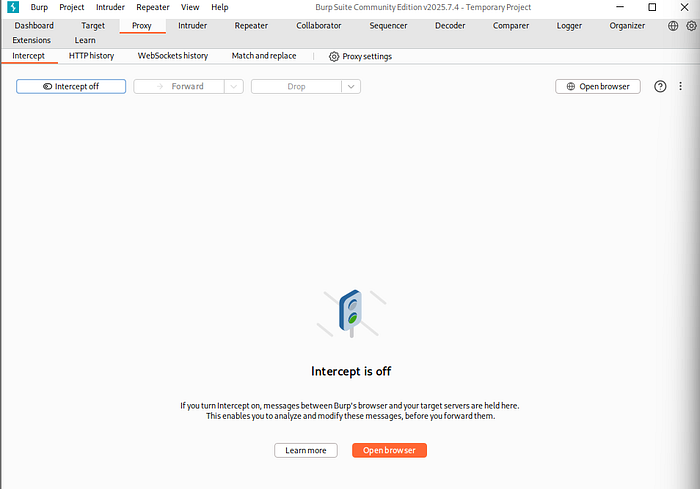This screenshot has height=489, width=700.
Task: Open the Decoder tab
Action: tap(450, 25)
